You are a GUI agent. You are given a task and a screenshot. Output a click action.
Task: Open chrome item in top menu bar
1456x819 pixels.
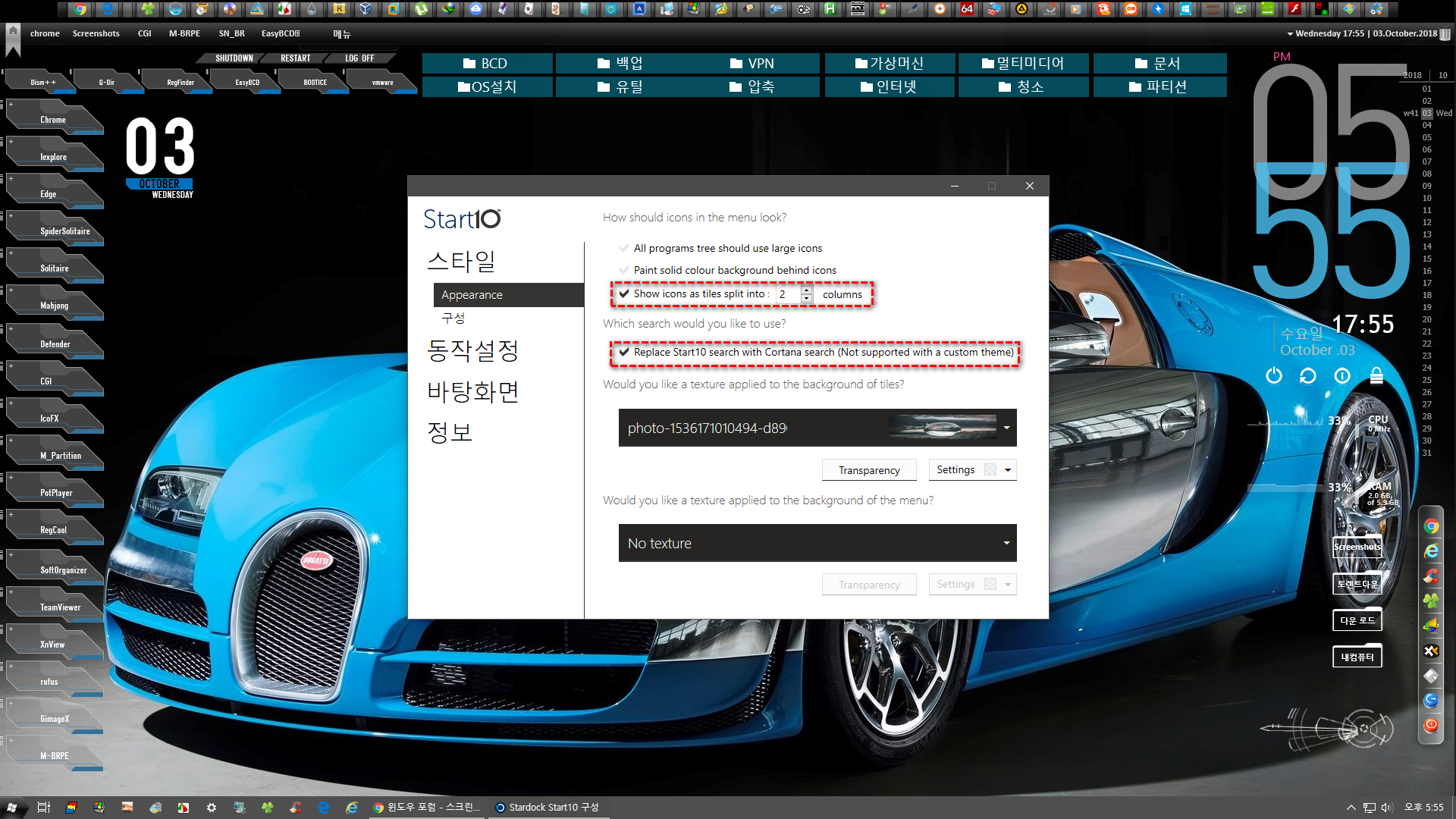tap(45, 33)
